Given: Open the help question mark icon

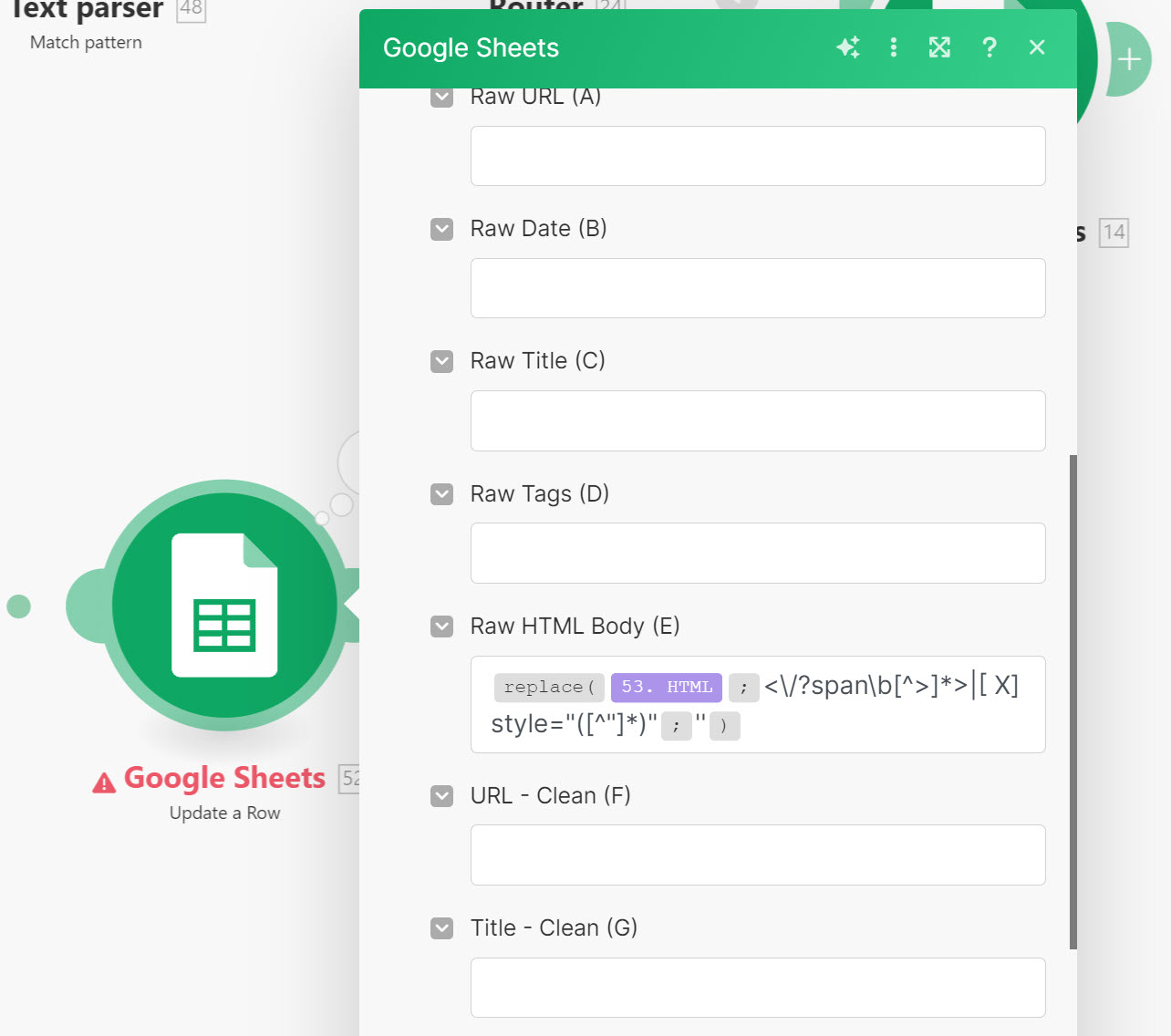Looking at the screenshot, I should point(990,47).
